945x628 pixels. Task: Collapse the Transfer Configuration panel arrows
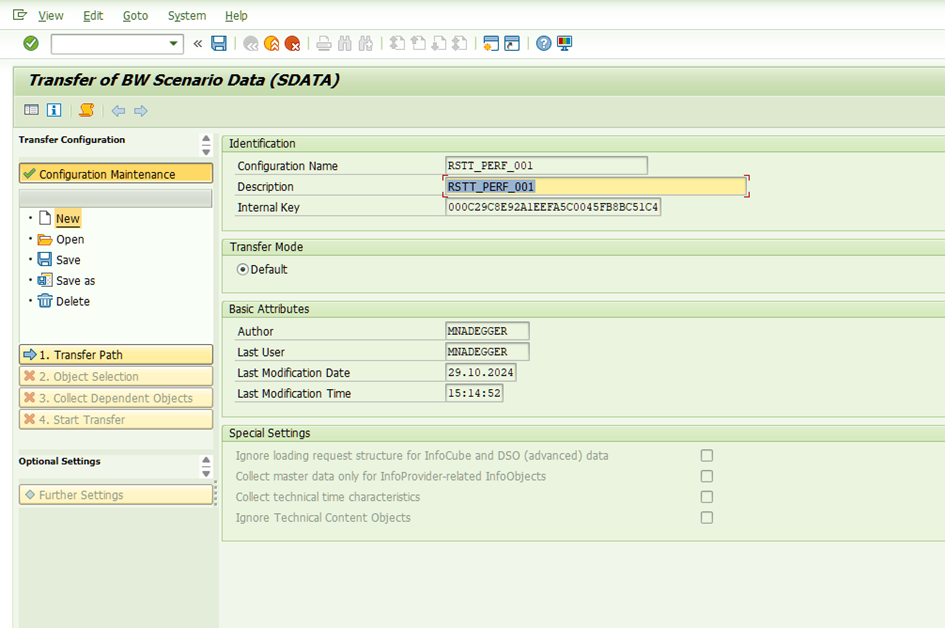(206, 145)
